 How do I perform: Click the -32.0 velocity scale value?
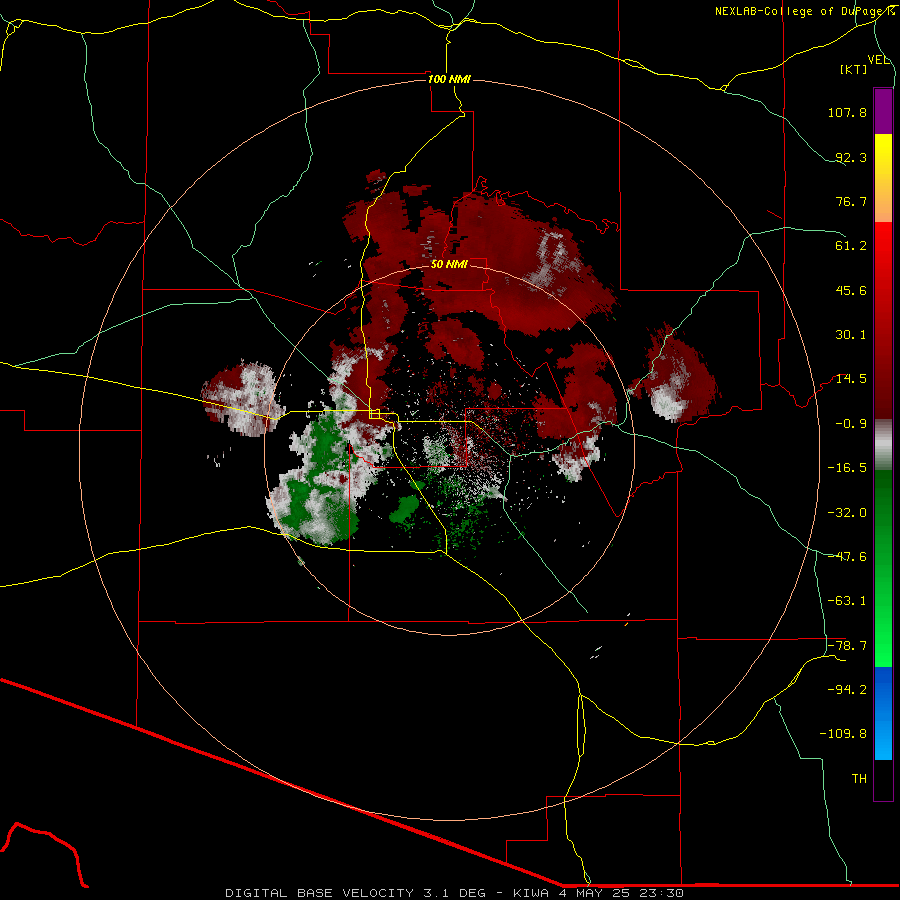(847, 513)
